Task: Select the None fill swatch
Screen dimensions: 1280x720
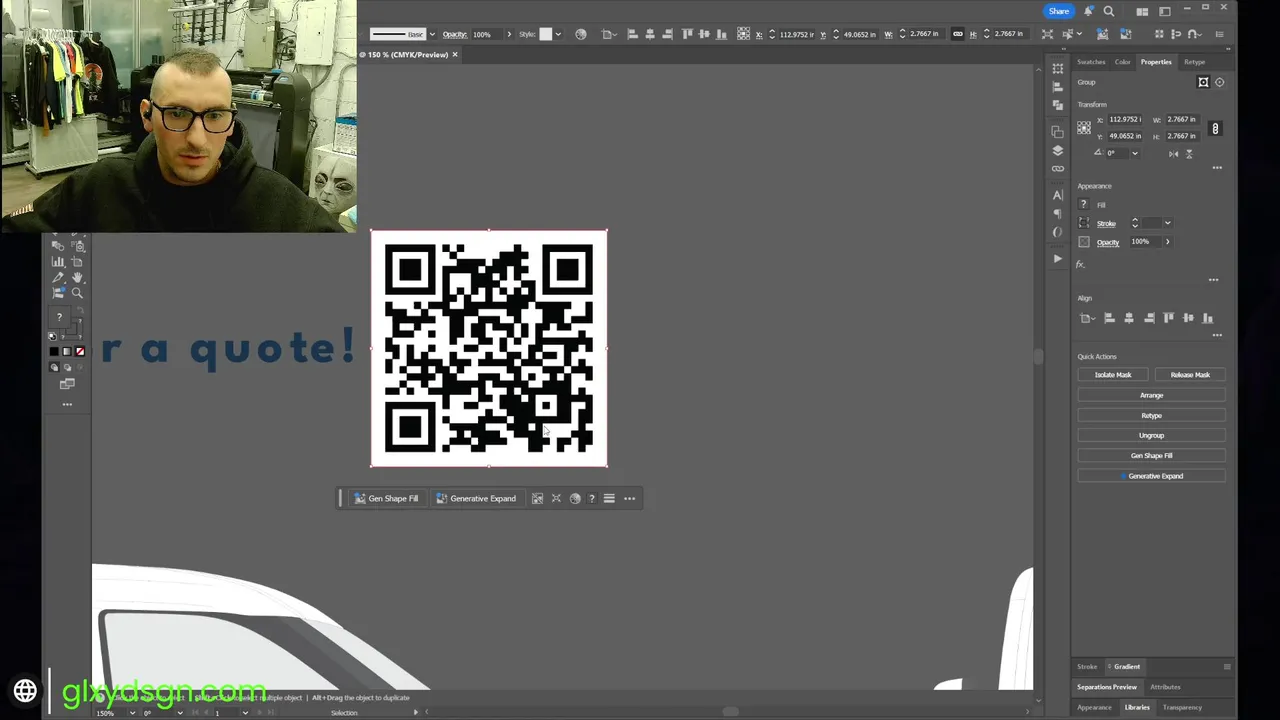Action: [80, 351]
